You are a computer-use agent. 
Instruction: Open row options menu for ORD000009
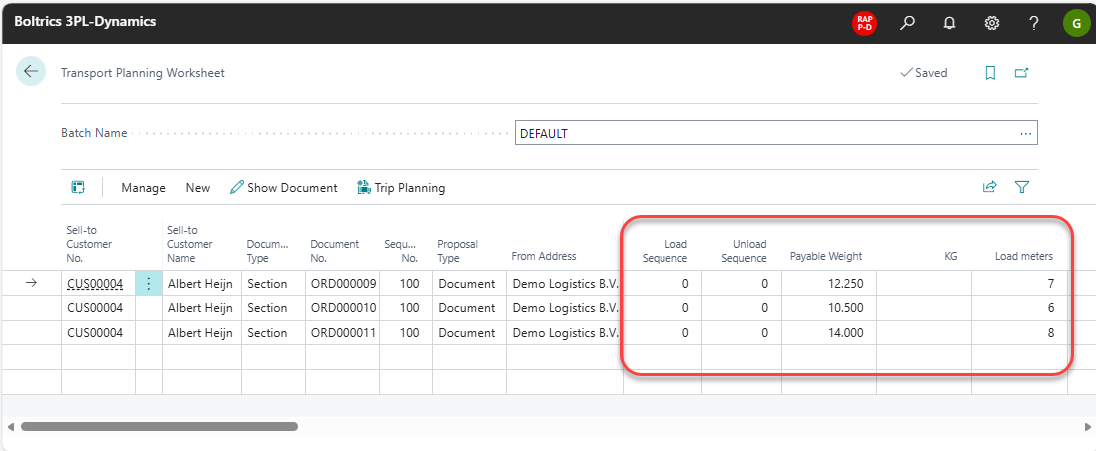[x=149, y=283]
